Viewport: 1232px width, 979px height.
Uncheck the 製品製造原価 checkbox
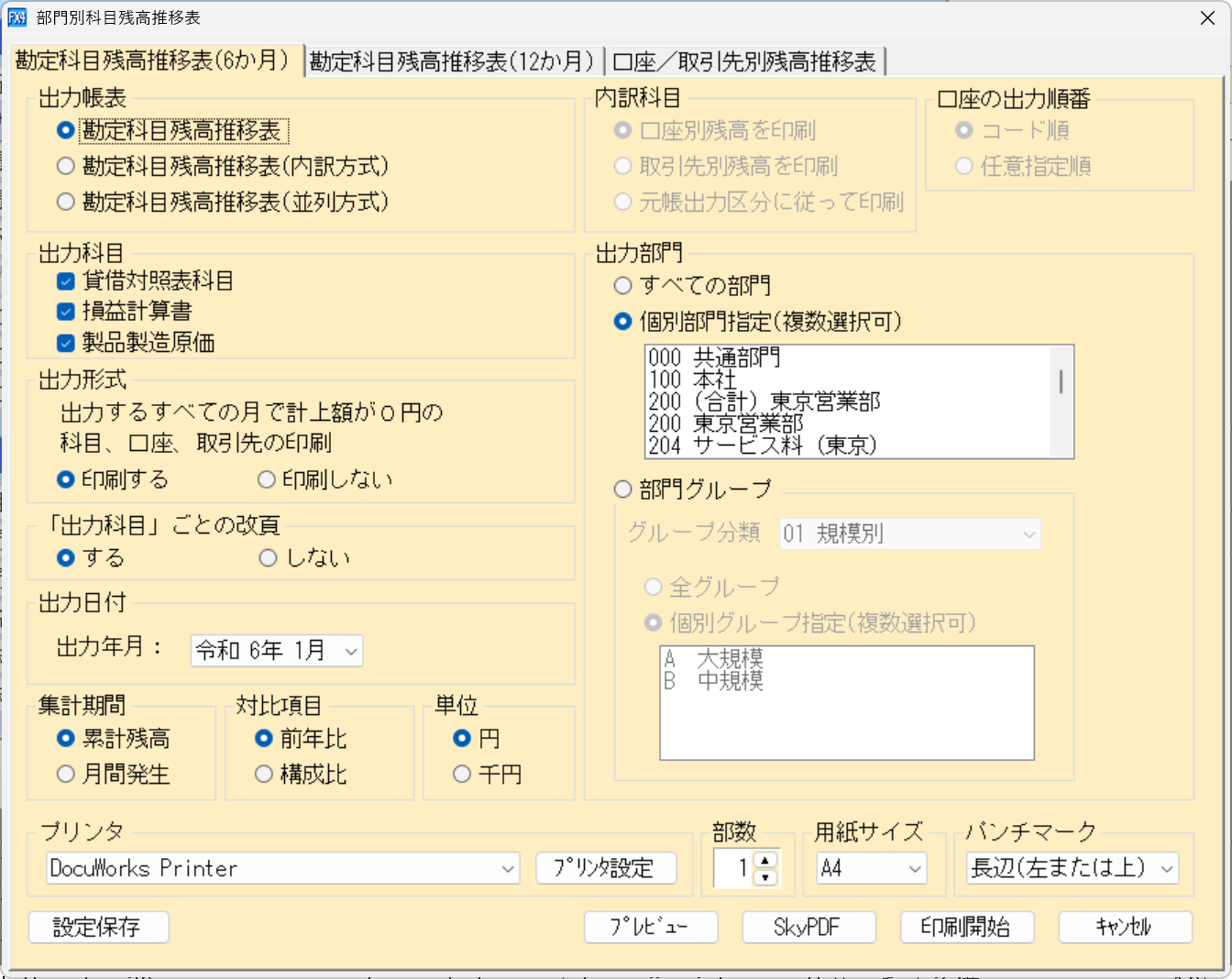[63, 344]
